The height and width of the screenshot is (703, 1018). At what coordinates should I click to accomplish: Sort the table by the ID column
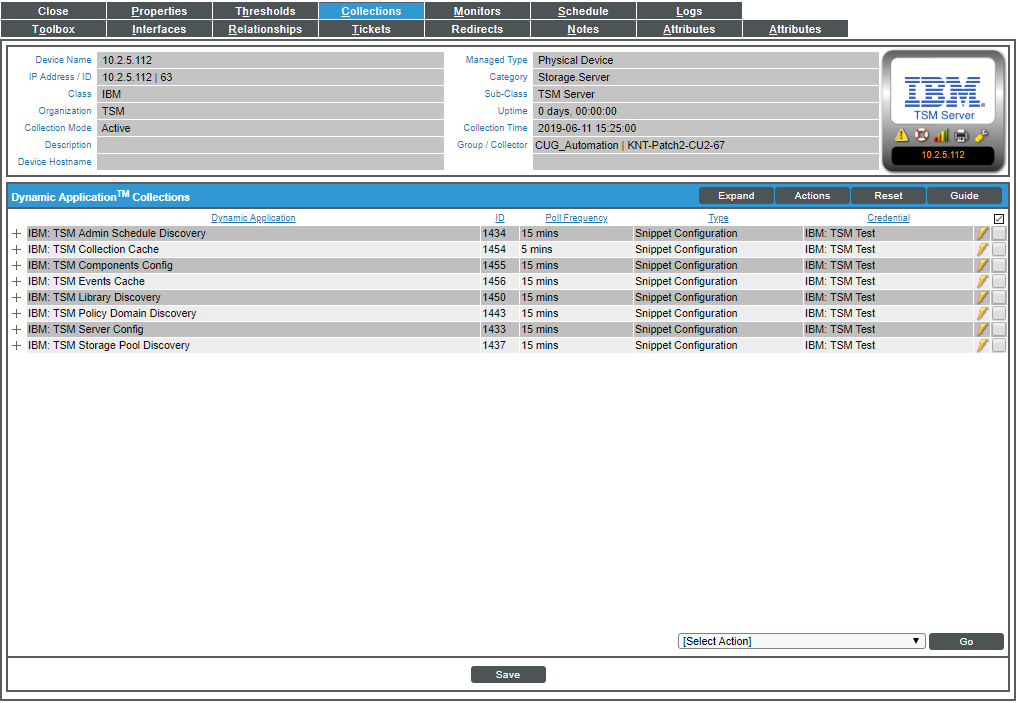click(500, 218)
